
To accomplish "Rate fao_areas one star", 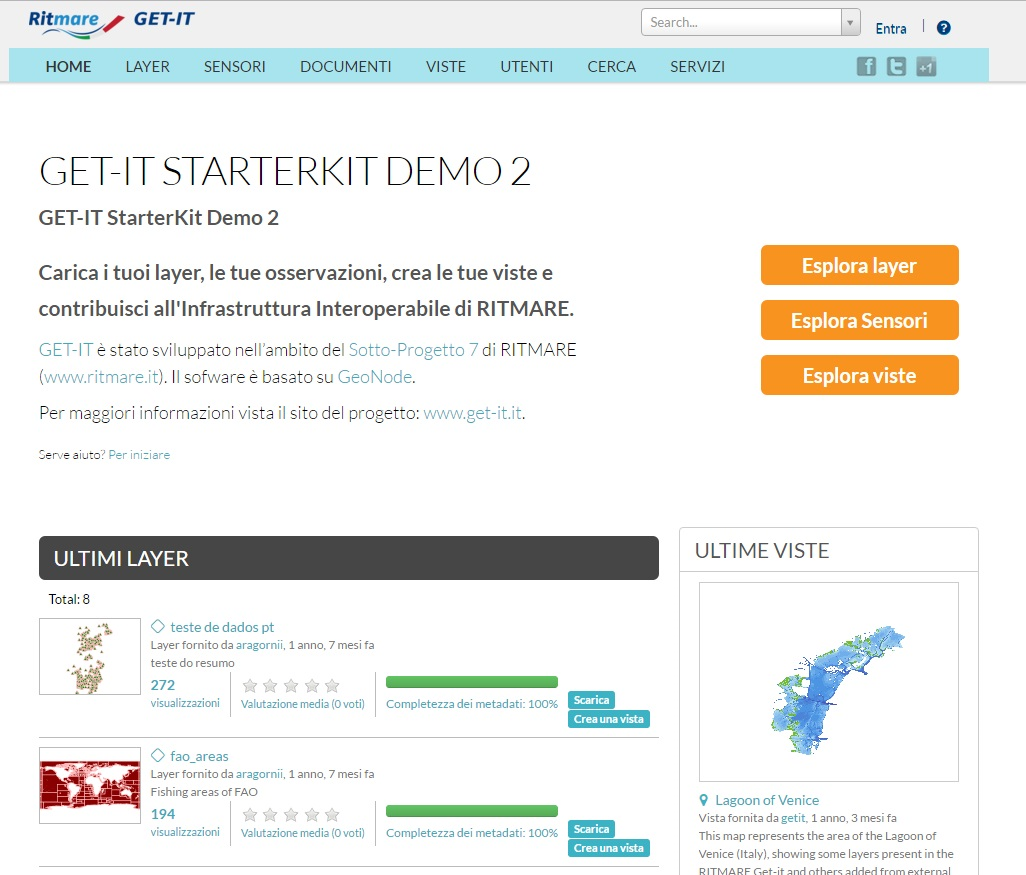I will pyautogui.click(x=249, y=814).
